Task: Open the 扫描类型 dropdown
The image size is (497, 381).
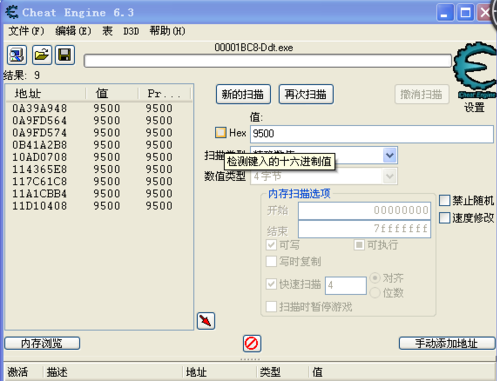Action: tap(390, 155)
